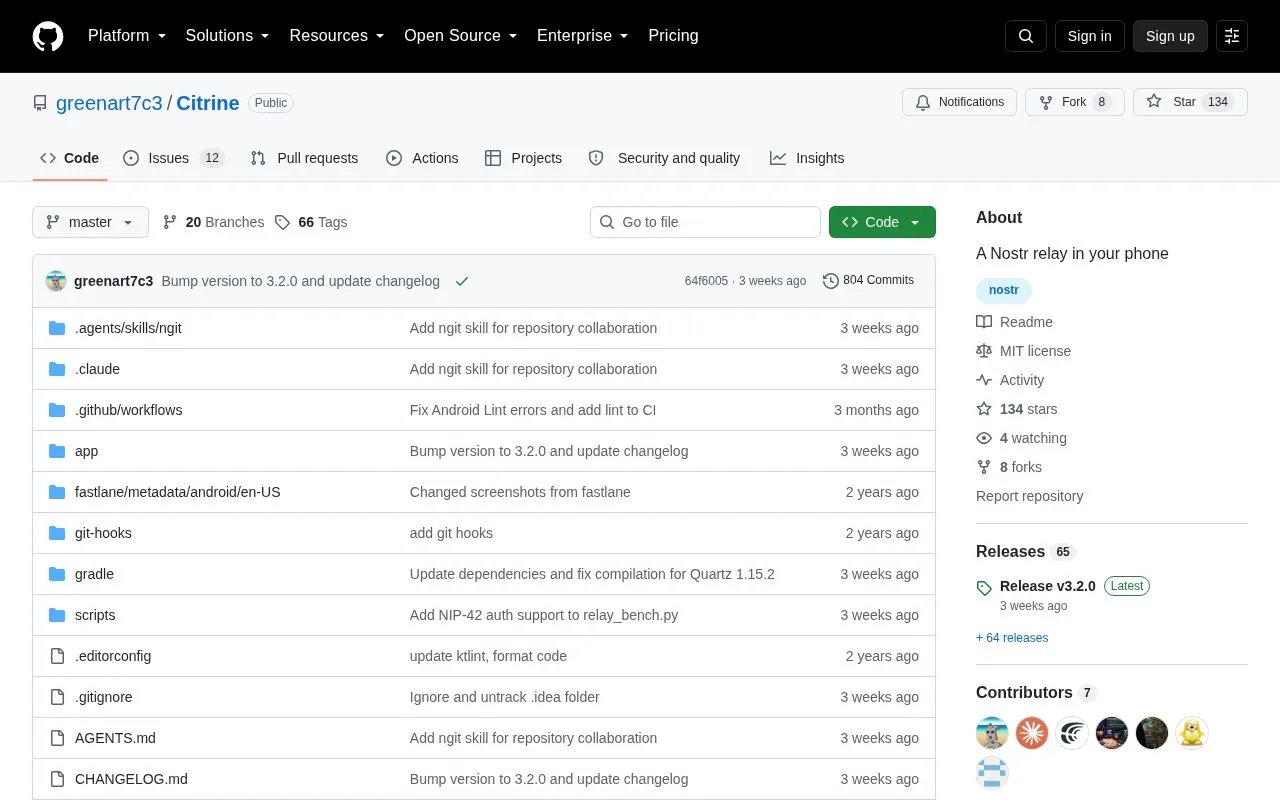1280x800 pixels.
Task: Expand the Platform menu
Action: [127, 36]
